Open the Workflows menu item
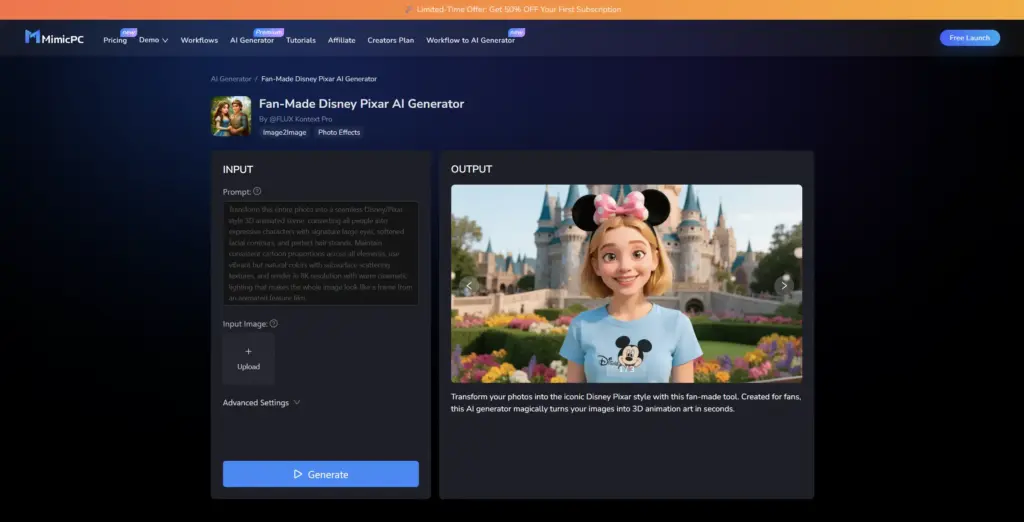 pyautogui.click(x=199, y=41)
